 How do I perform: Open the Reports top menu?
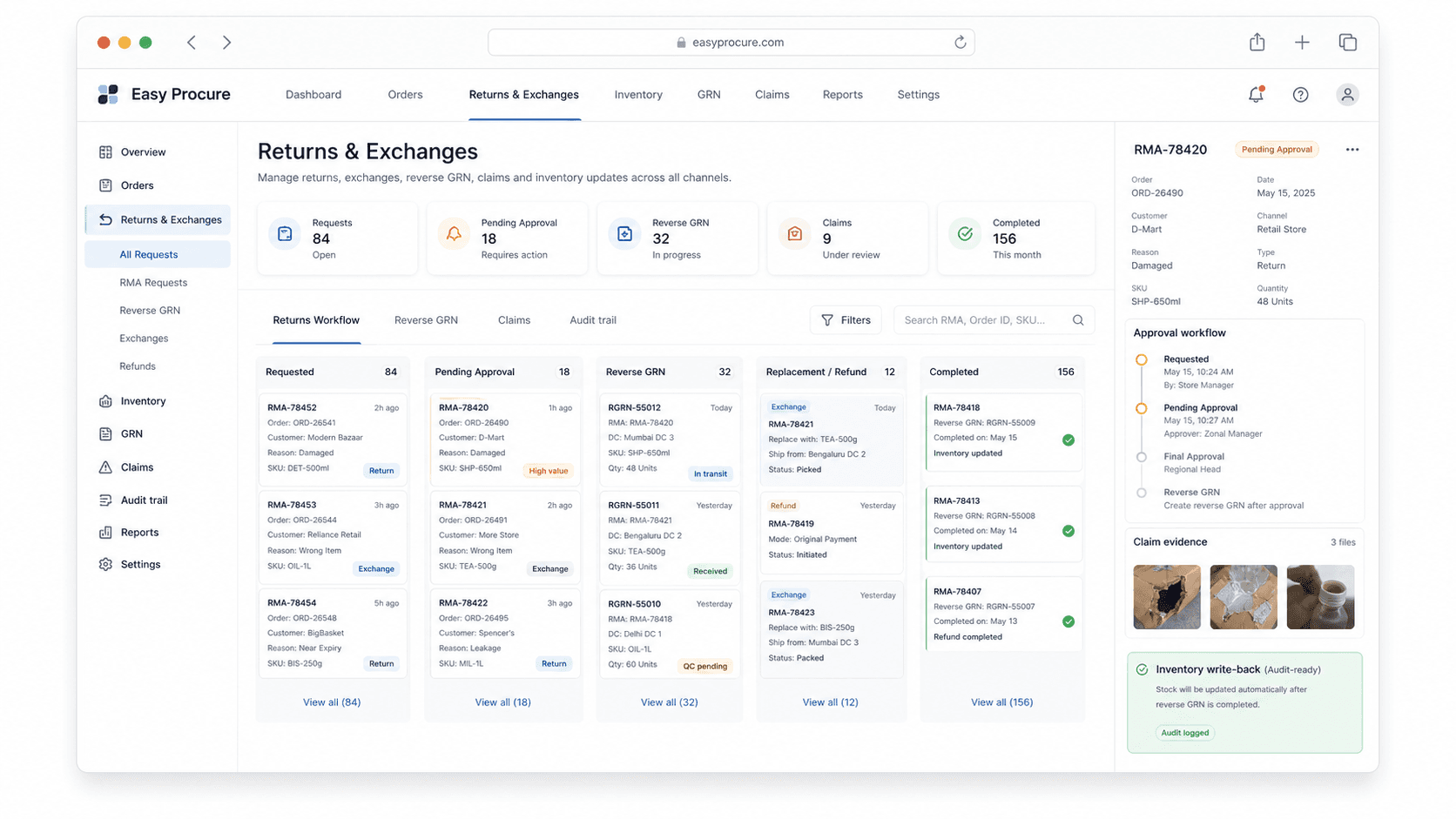click(x=842, y=95)
